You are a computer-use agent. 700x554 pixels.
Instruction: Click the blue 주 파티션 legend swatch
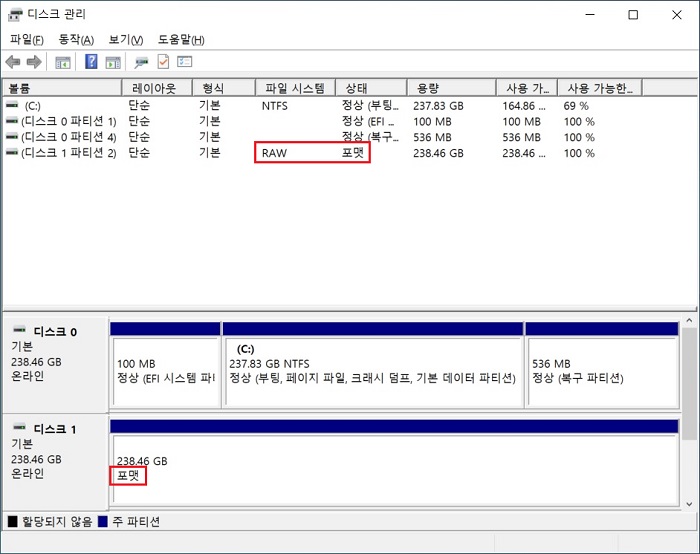click(103, 521)
